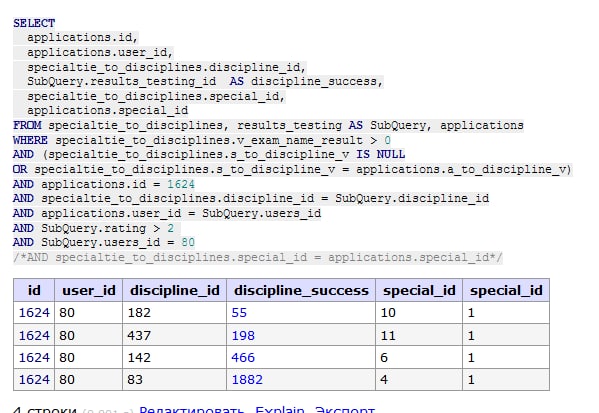Screen dimensions: 599x413
Task: Open the 1624 id link in the 182 row
Action: [34, 313]
